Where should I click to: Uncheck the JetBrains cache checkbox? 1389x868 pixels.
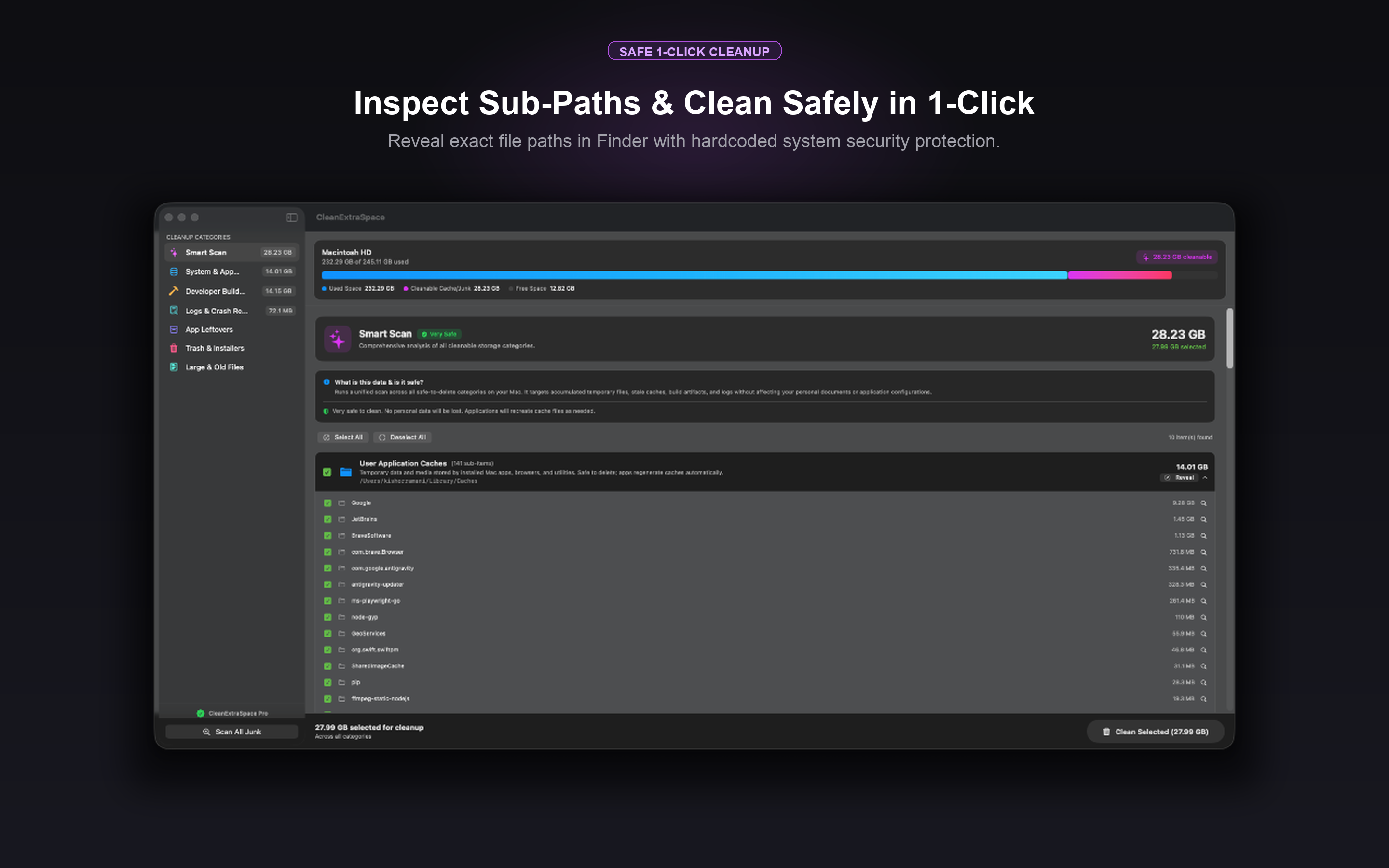(x=328, y=519)
